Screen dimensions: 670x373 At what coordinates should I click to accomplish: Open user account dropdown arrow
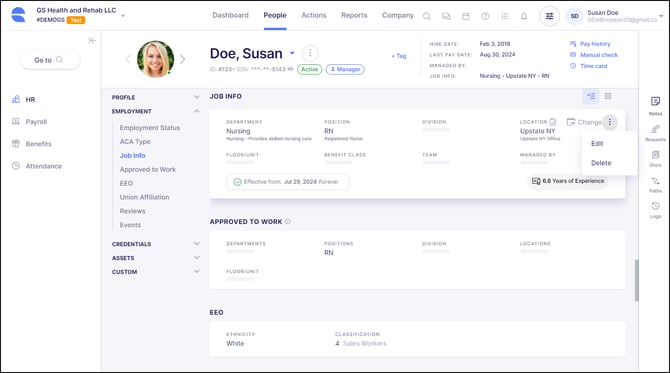661,16
